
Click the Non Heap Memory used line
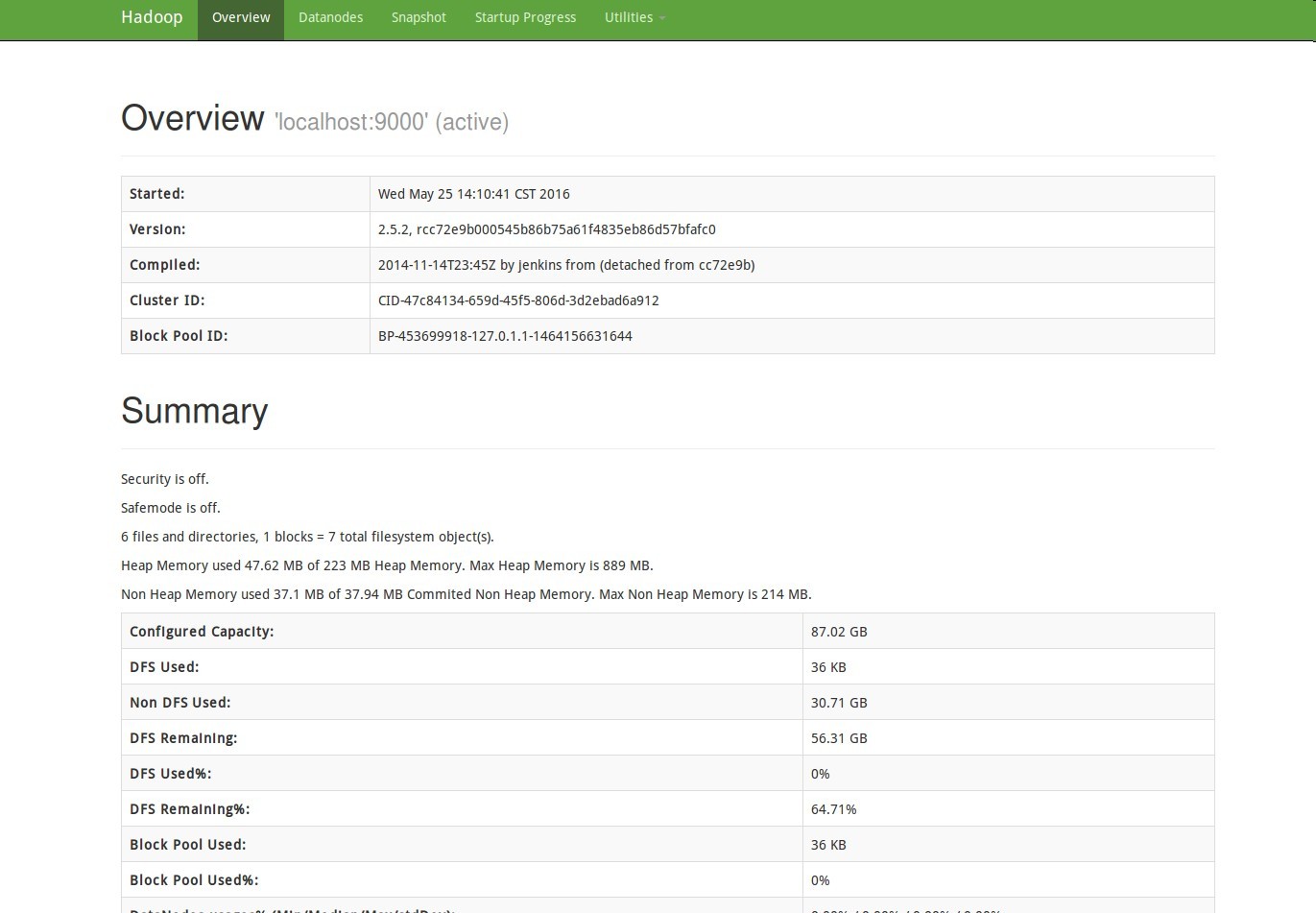tap(467, 594)
